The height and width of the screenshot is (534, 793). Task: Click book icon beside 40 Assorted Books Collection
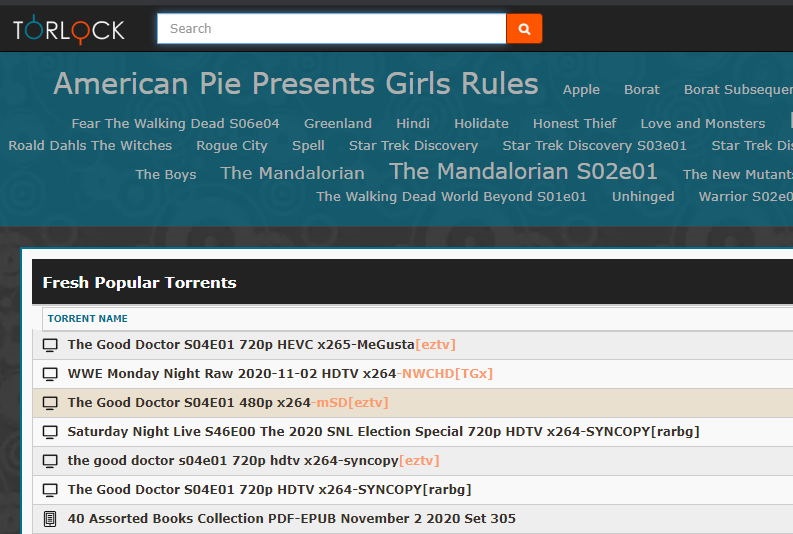click(50, 519)
